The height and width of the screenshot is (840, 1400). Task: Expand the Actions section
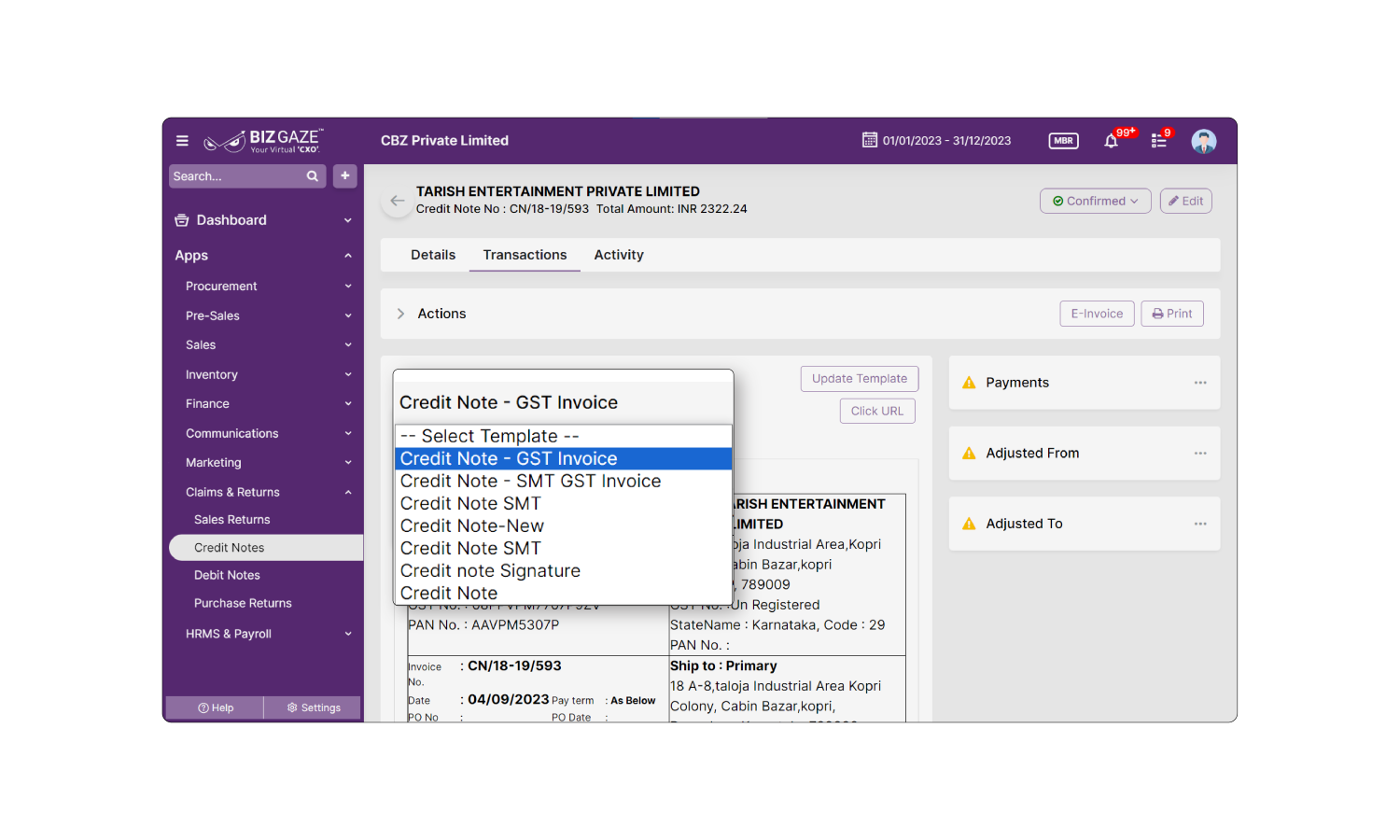(400, 314)
